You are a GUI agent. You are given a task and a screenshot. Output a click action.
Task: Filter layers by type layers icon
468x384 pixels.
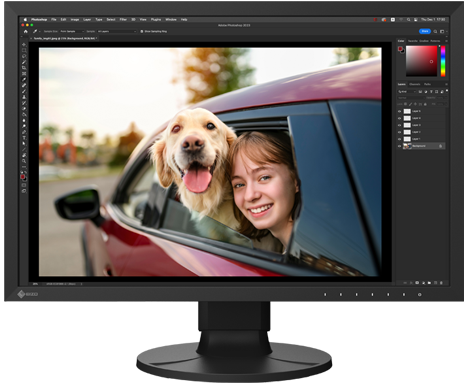(x=431, y=92)
